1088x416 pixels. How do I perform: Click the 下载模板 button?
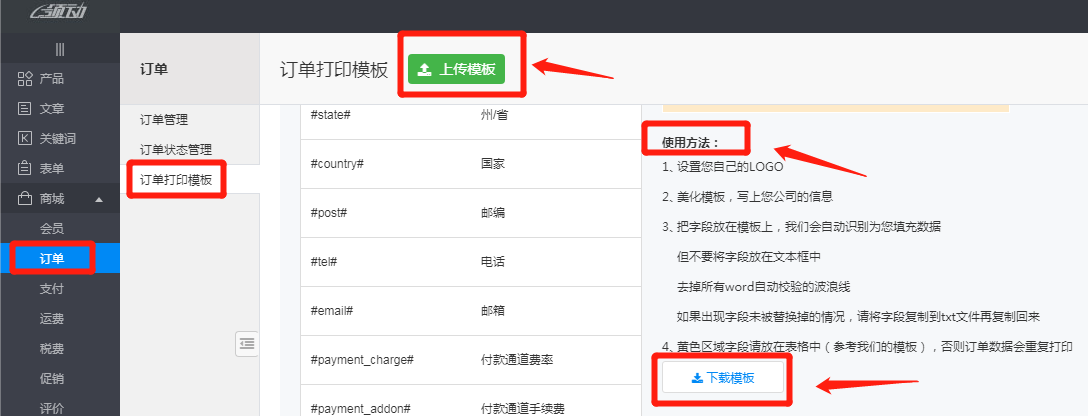tap(722, 378)
